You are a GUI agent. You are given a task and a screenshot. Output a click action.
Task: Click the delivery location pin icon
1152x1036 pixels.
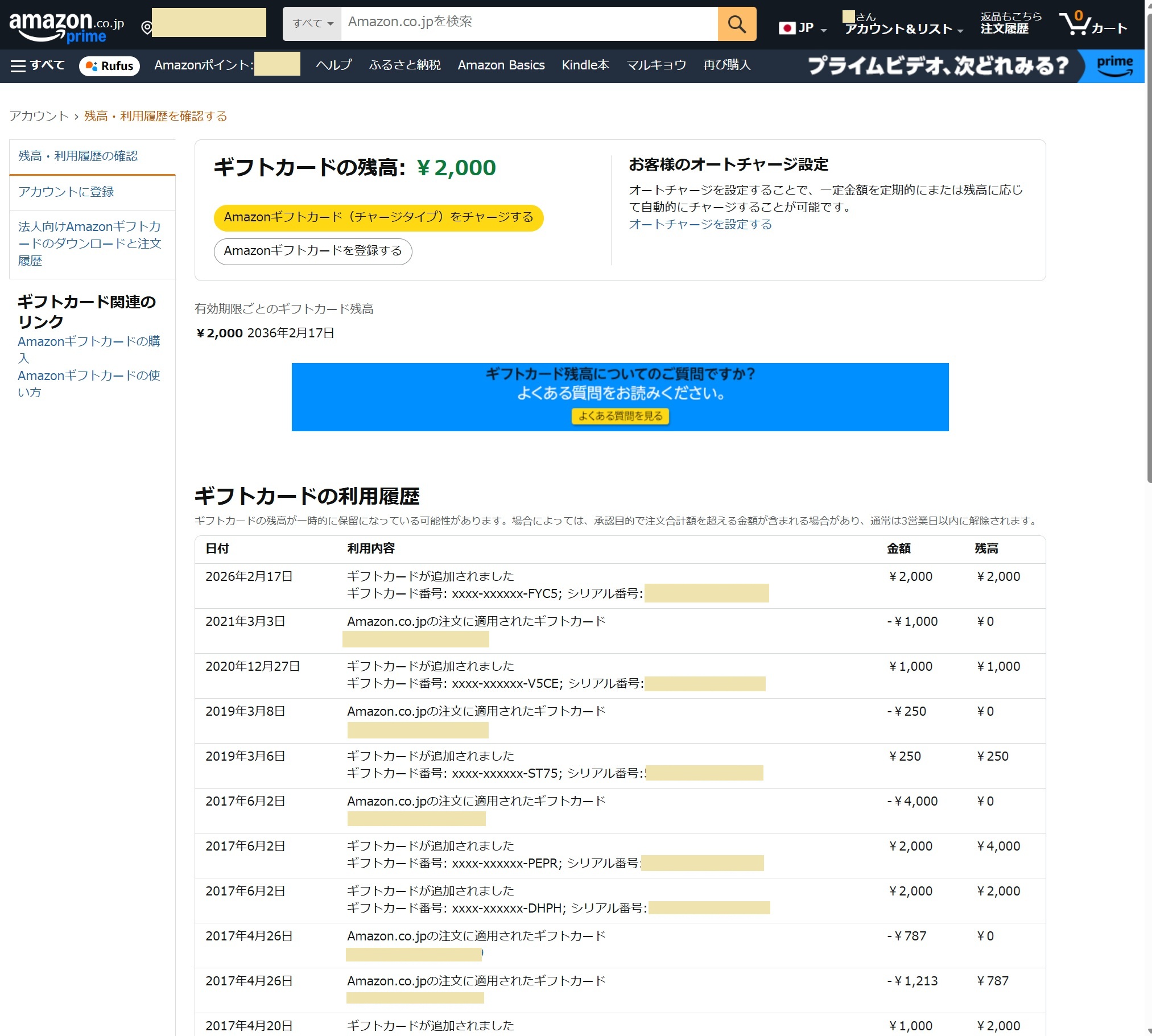coord(146,27)
